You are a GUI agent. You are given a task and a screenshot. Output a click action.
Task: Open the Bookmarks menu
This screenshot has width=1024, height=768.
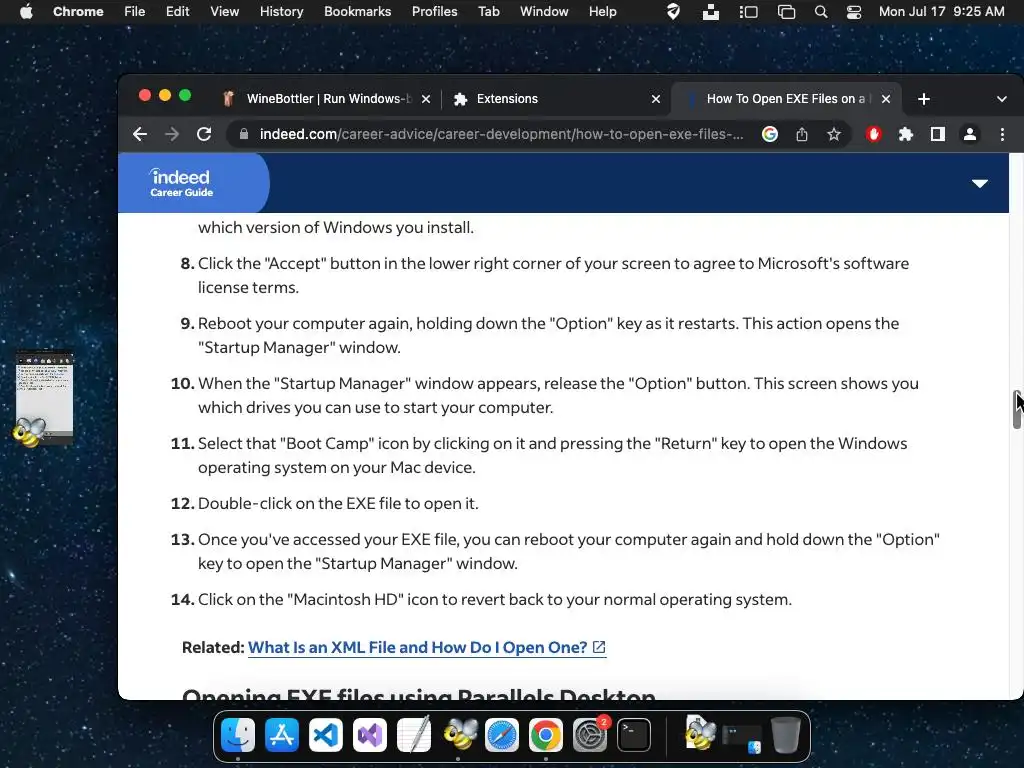(357, 12)
